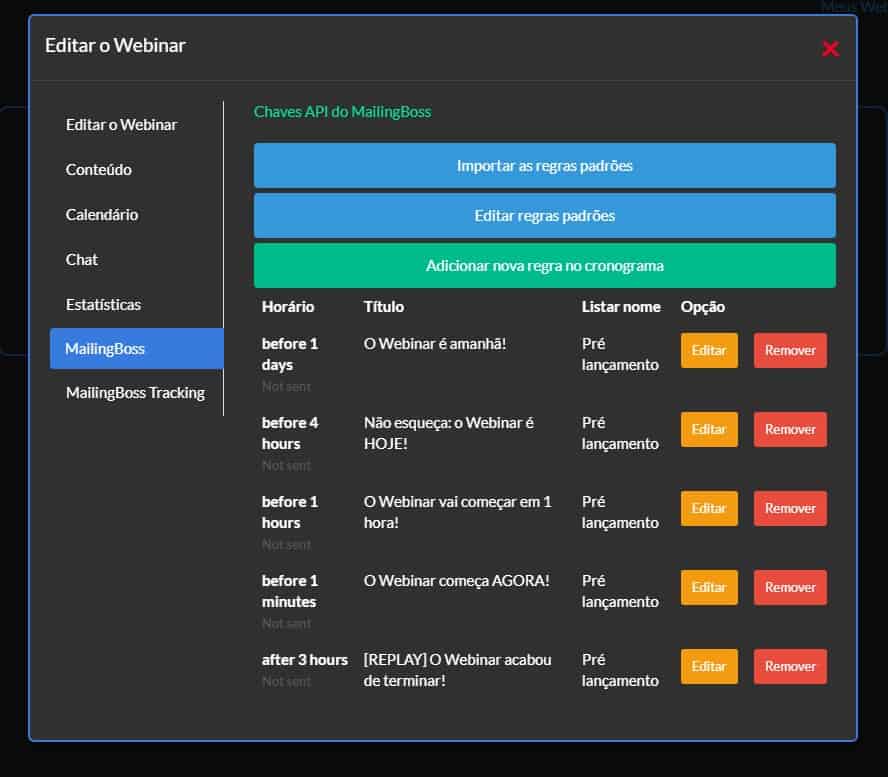Go to the Chat tab
The width and height of the screenshot is (888, 777).
82,260
